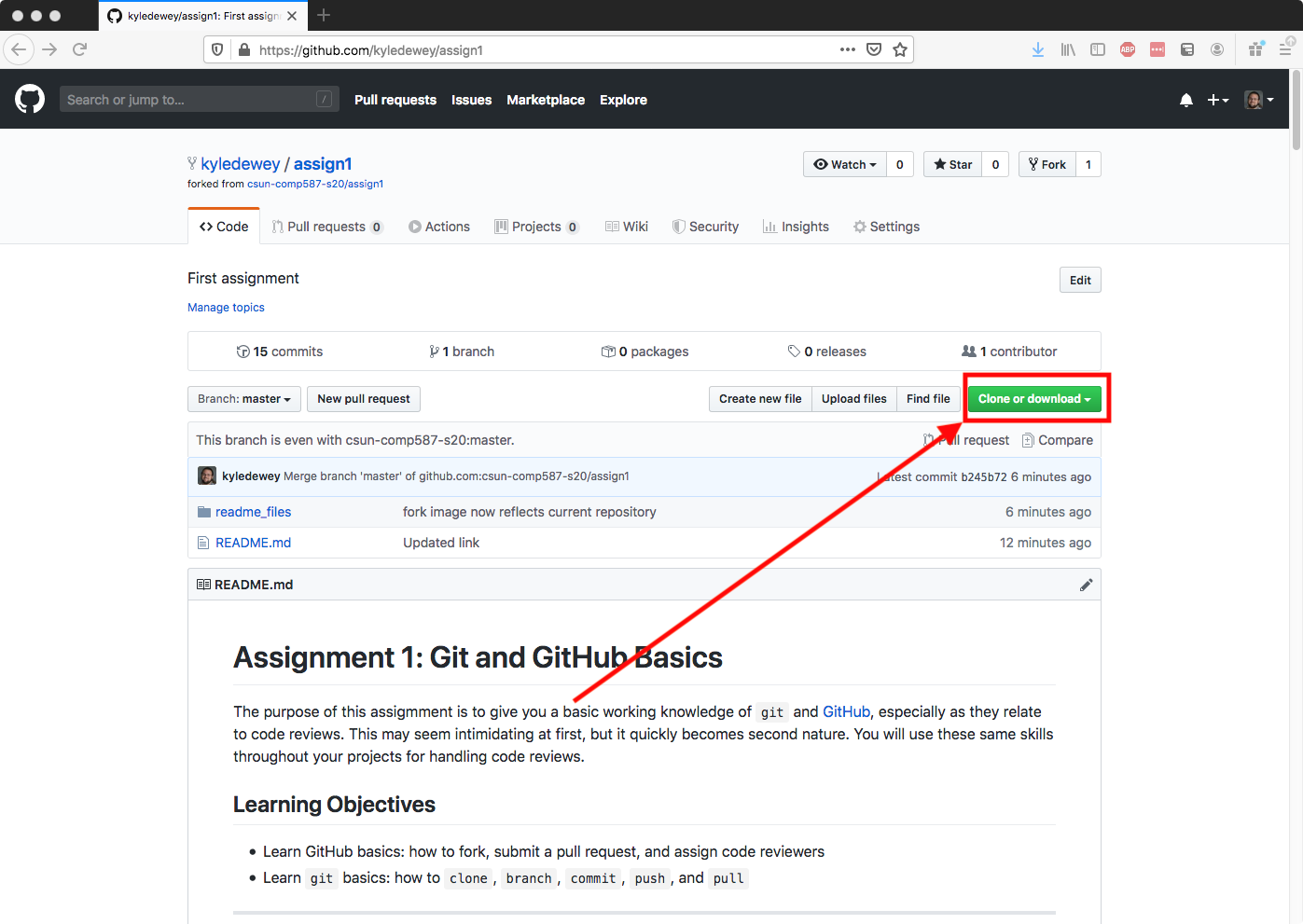This screenshot has width=1303, height=924.
Task: View the fork count number
Action: 1088,164
